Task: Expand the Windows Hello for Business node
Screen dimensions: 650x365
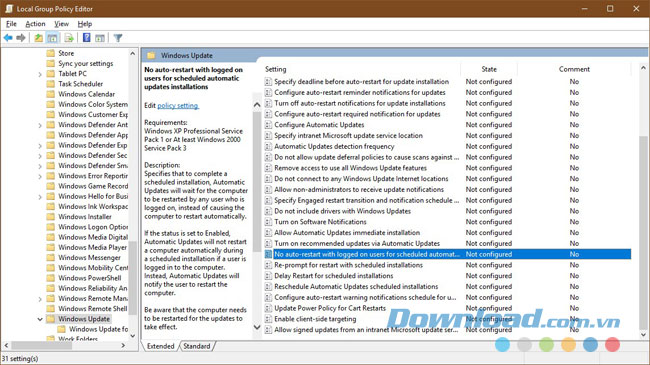Action: click(x=40, y=197)
